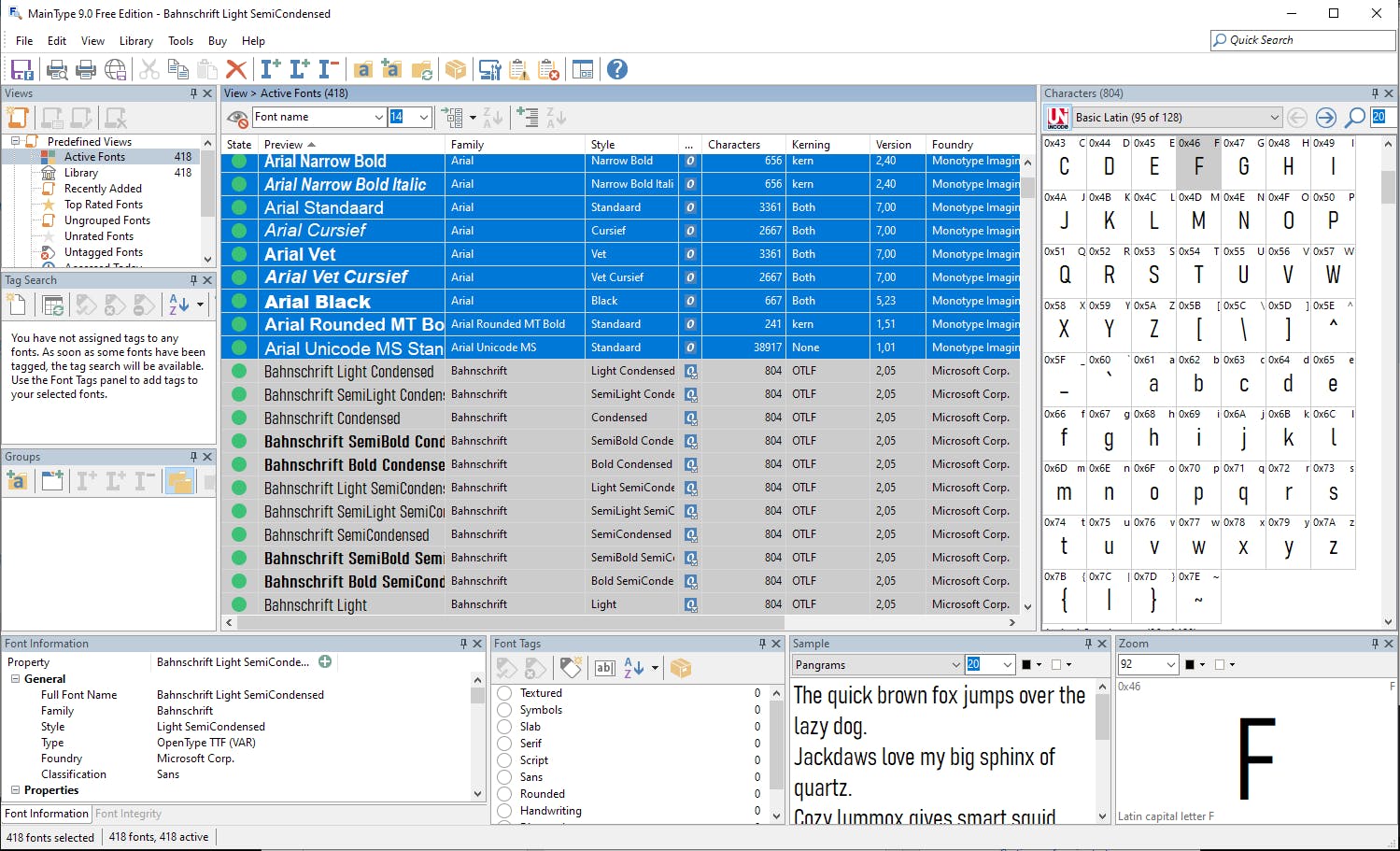The image size is (1400, 851).
Task: Switch to the Font Integrity tab
Action: (x=128, y=814)
